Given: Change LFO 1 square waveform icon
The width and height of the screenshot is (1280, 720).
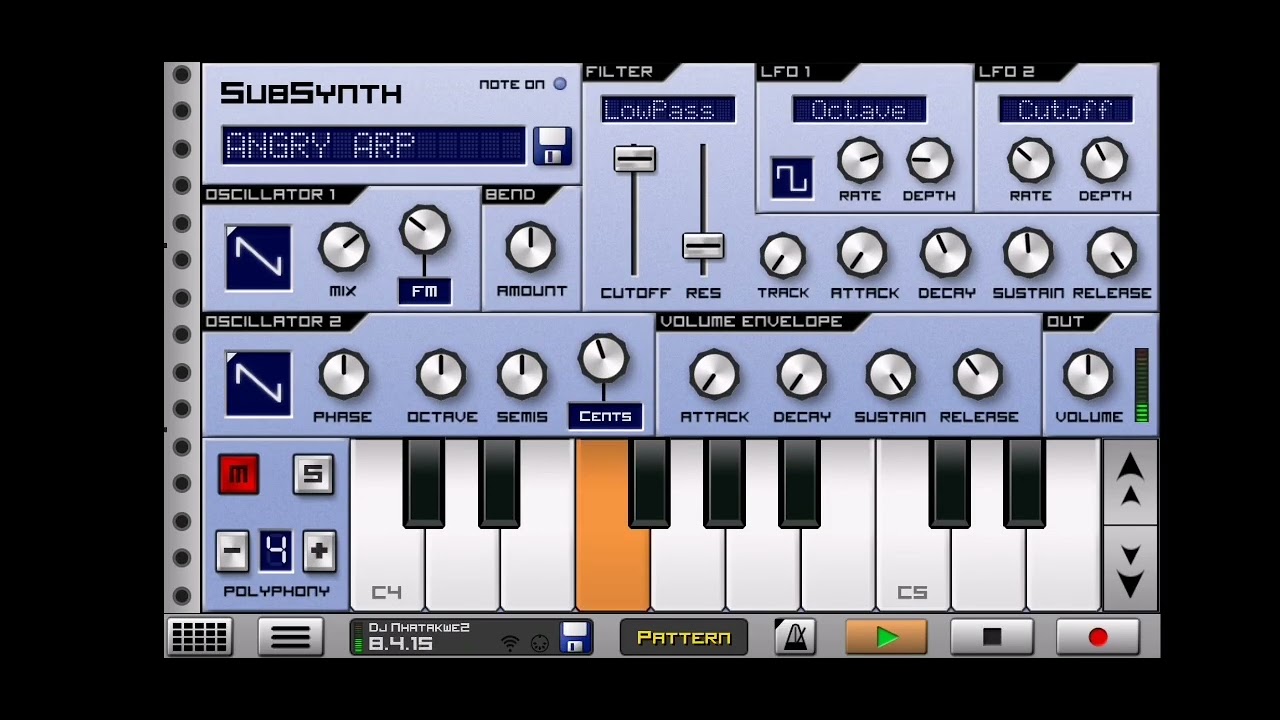Looking at the screenshot, I should (x=791, y=178).
